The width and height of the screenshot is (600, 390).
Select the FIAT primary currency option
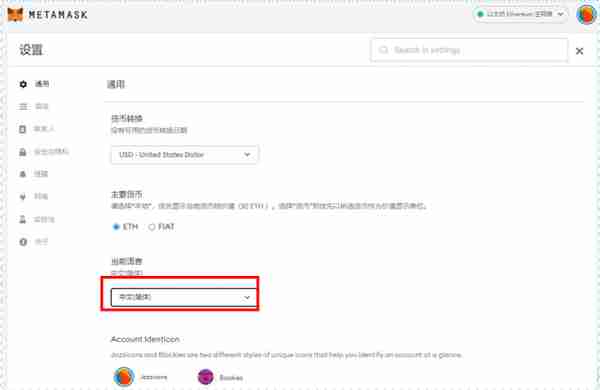coord(152,227)
